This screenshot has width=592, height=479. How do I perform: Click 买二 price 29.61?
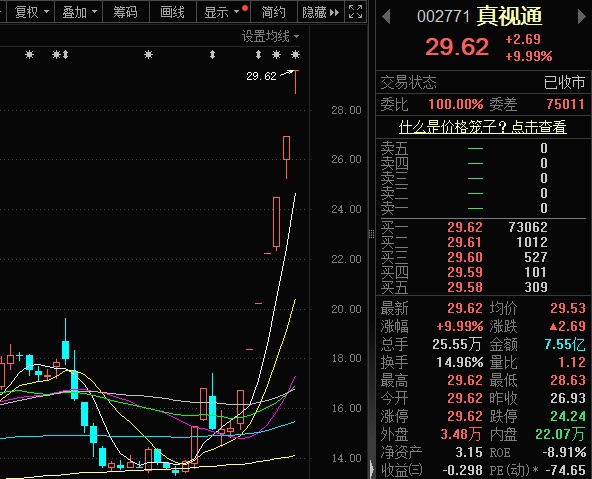(465, 242)
